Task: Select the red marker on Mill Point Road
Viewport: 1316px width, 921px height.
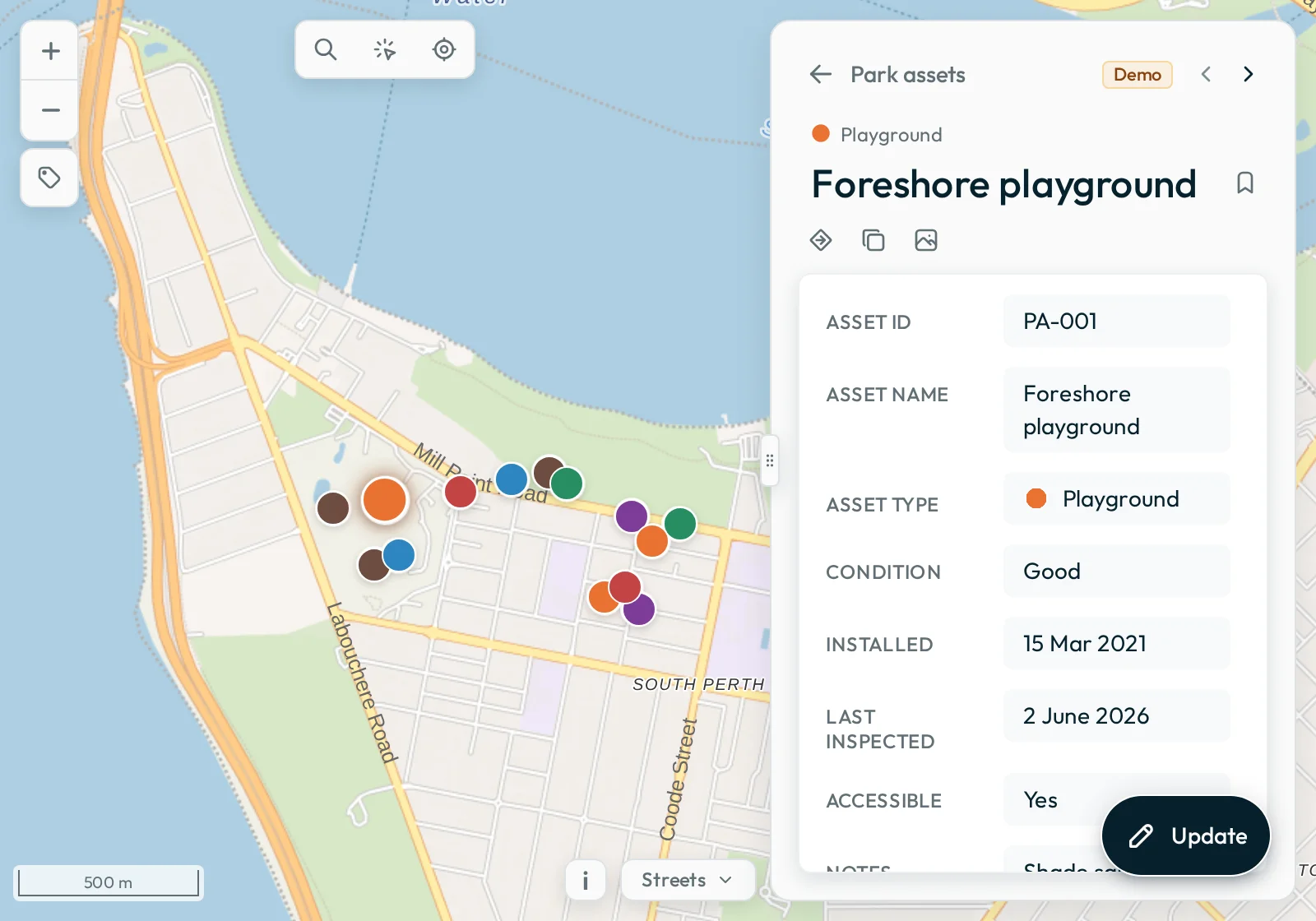Action: click(x=461, y=492)
